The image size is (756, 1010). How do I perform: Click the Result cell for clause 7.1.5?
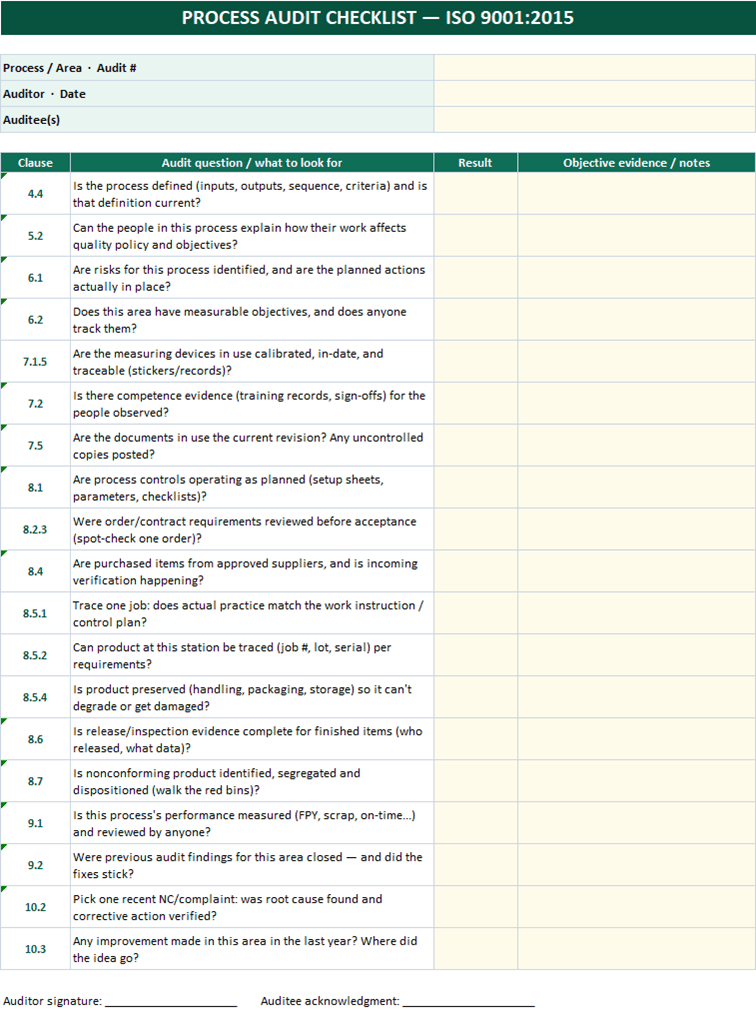pyautogui.click(x=475, y=361)
